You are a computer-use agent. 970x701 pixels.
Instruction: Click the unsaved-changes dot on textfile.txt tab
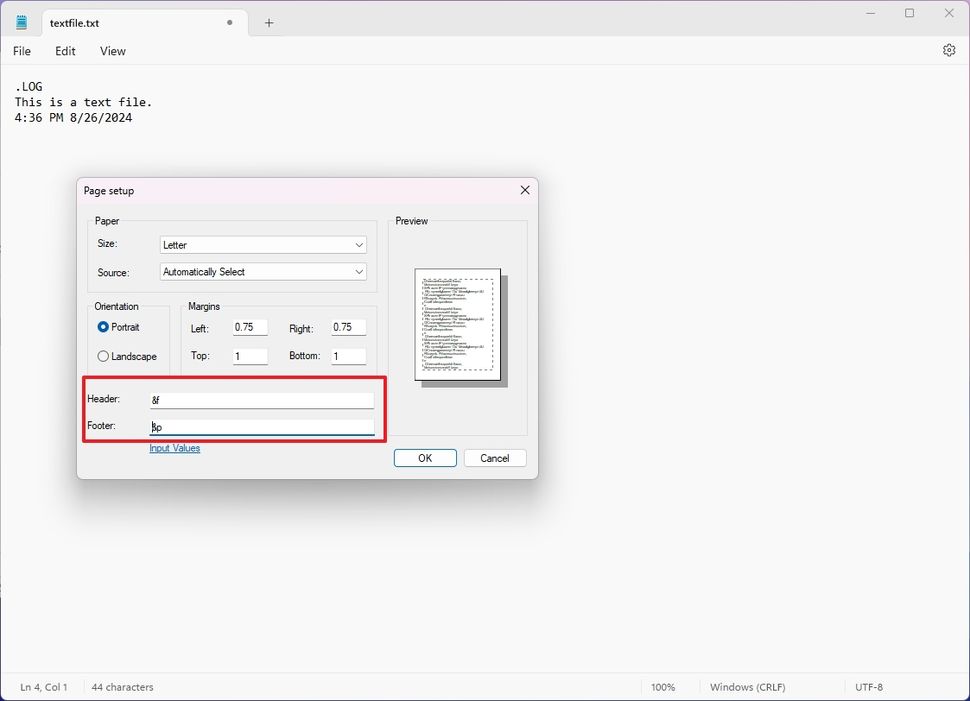coord(228,22)
